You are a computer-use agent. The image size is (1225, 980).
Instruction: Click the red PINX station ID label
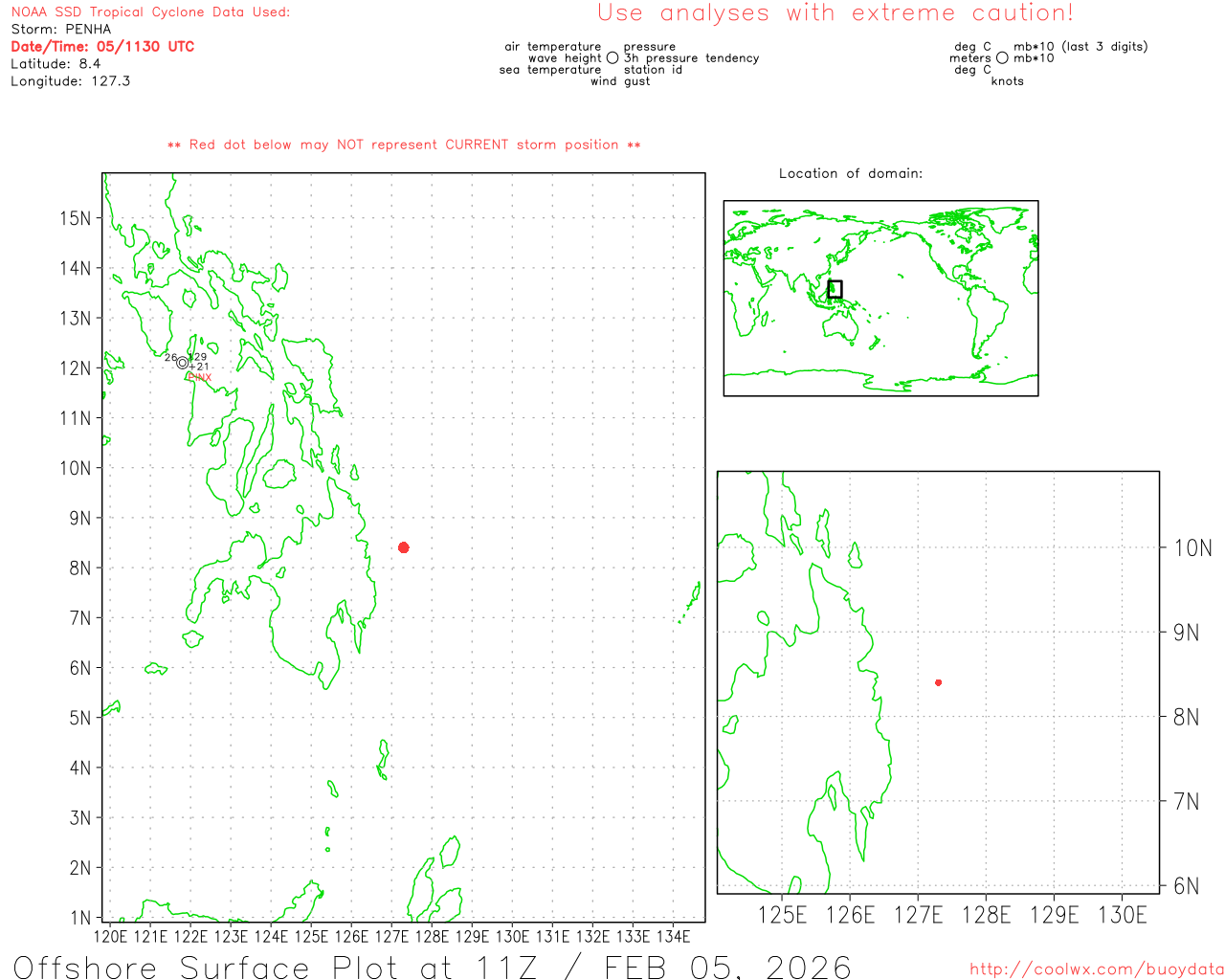point(199,377)
